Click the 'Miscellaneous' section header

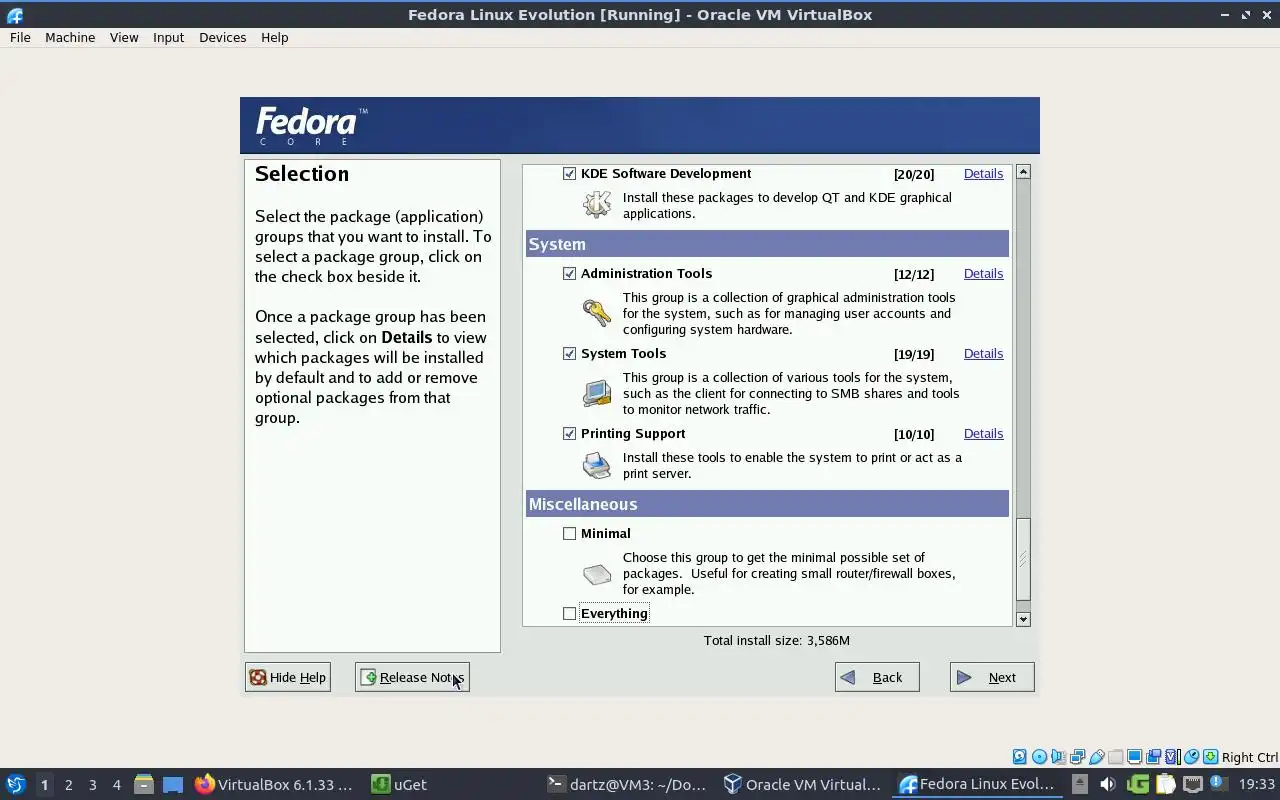click(767, 504)
